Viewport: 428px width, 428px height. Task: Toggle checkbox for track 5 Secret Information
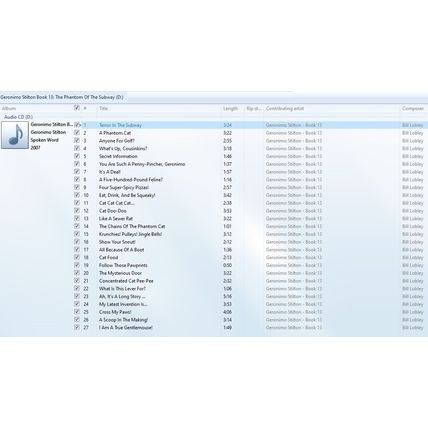[x=77, y=156]
